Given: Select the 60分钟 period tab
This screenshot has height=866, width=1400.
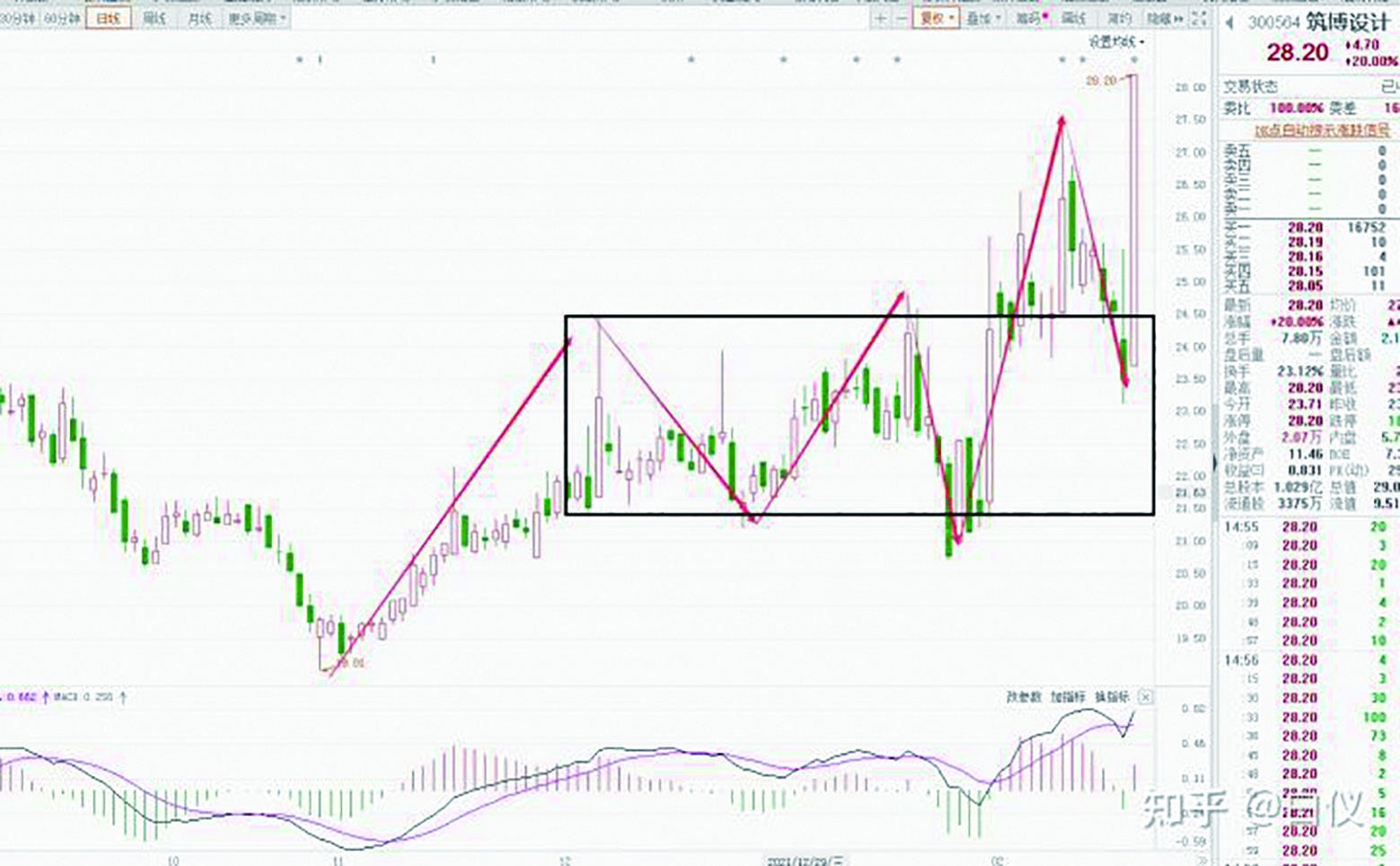Looking at the screenshot, I should 61,19.
